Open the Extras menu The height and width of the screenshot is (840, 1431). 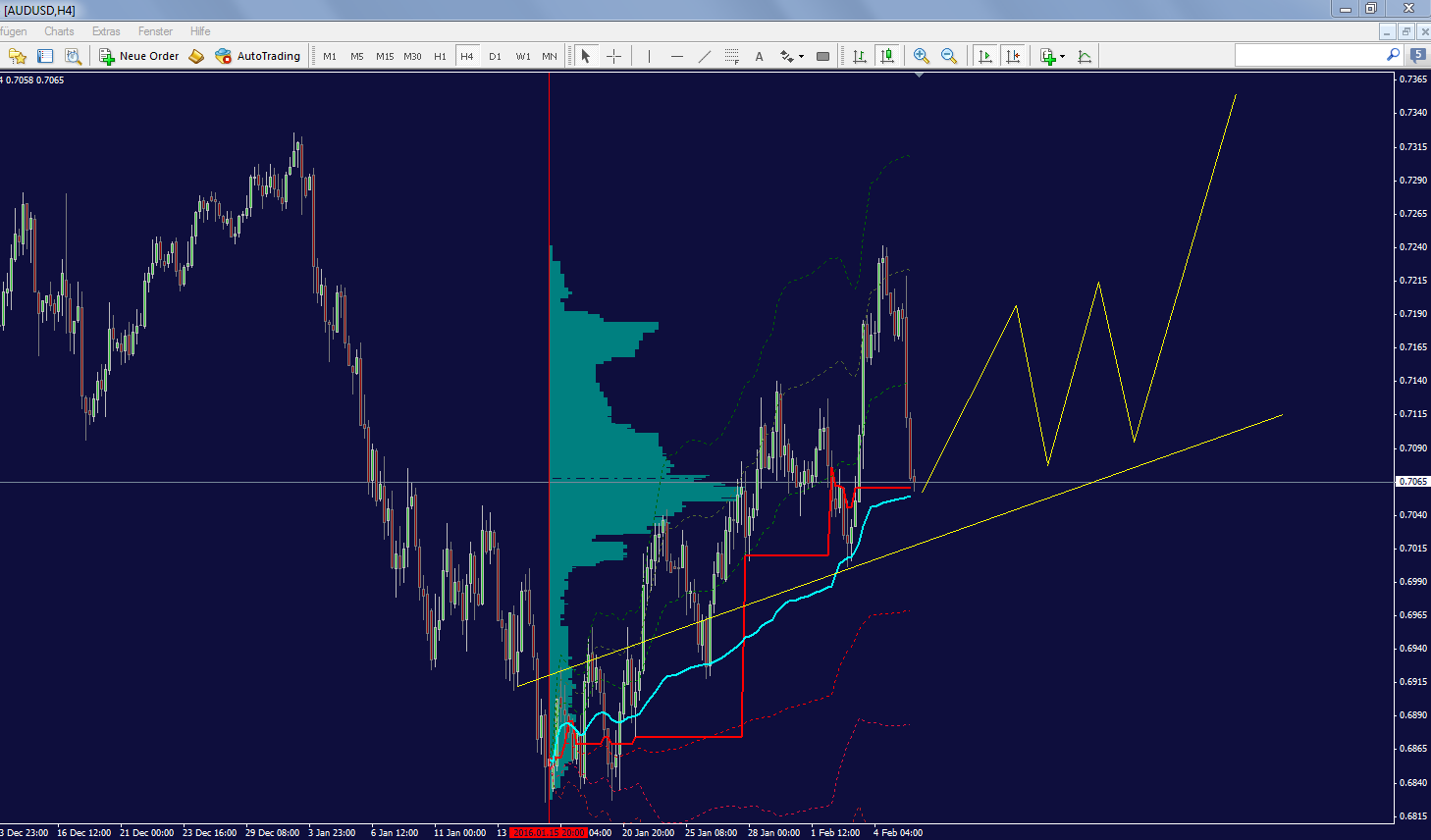[106, 31]
